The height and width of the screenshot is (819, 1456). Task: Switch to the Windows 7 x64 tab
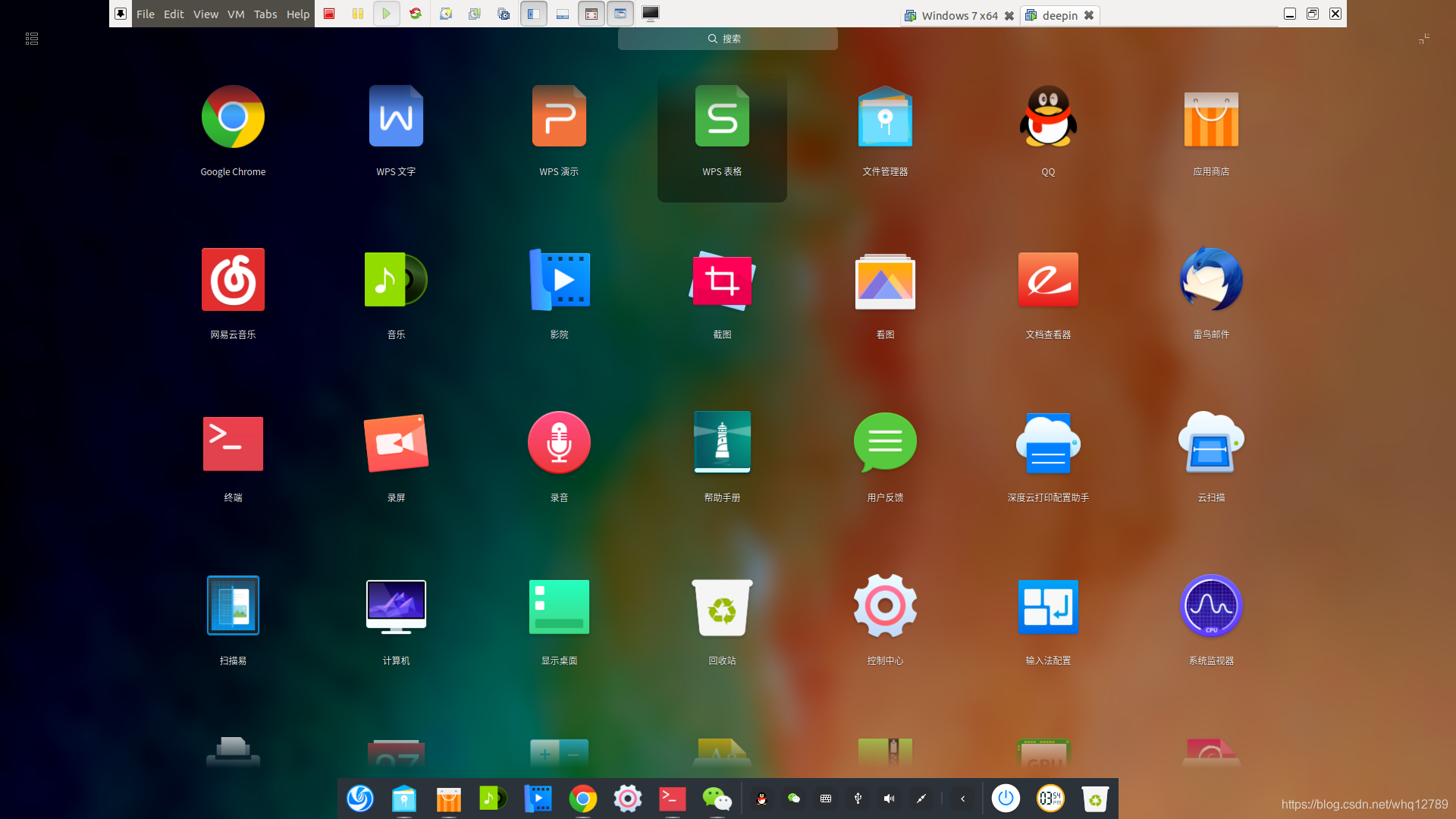click(x=959, y=15)
